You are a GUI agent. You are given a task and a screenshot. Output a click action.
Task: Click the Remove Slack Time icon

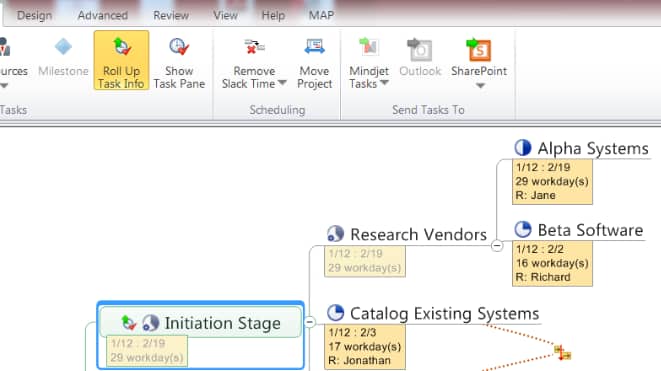254,46
